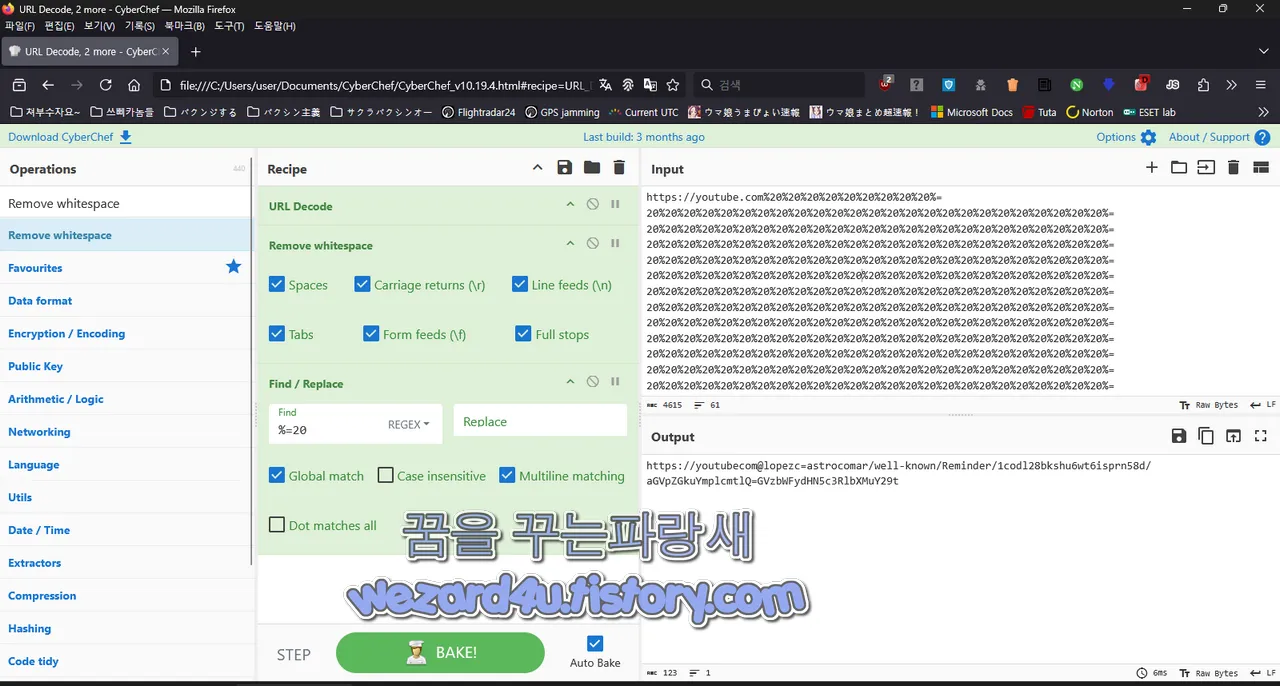The width and height of the screenshot is (1280, 686).
Task: Open the LF input line-ending selector
Action: 1263,405
